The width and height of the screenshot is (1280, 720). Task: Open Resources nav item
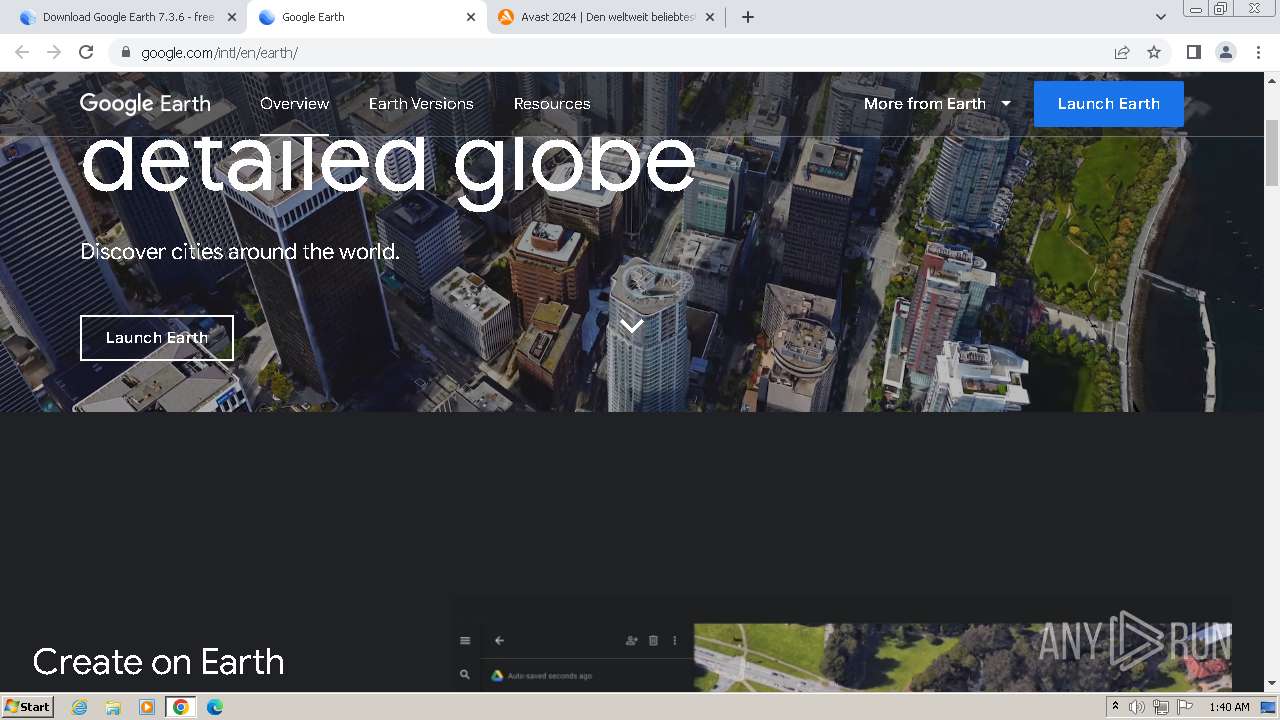552,103
